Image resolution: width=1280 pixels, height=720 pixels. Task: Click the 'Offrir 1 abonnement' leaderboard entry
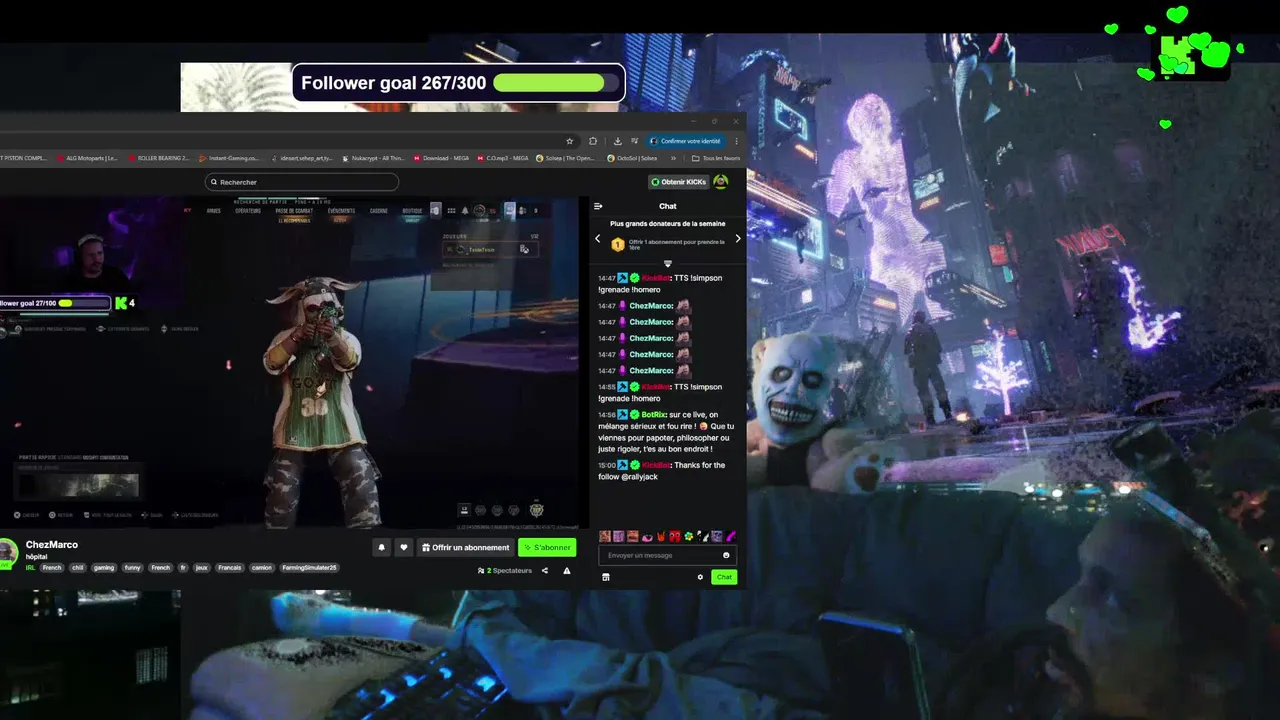[668, 244]
